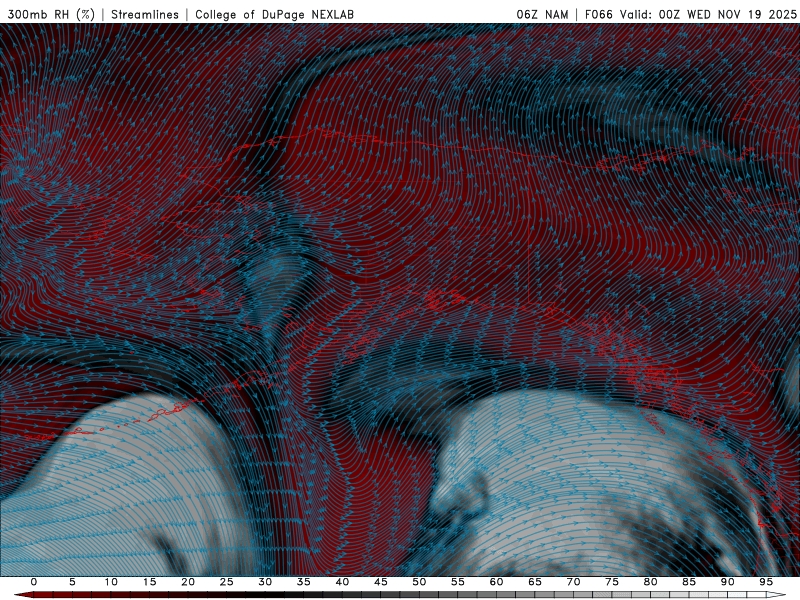800x600 pixels.
Task: Click the colorbar label '5'
Action: click(72, 582)
